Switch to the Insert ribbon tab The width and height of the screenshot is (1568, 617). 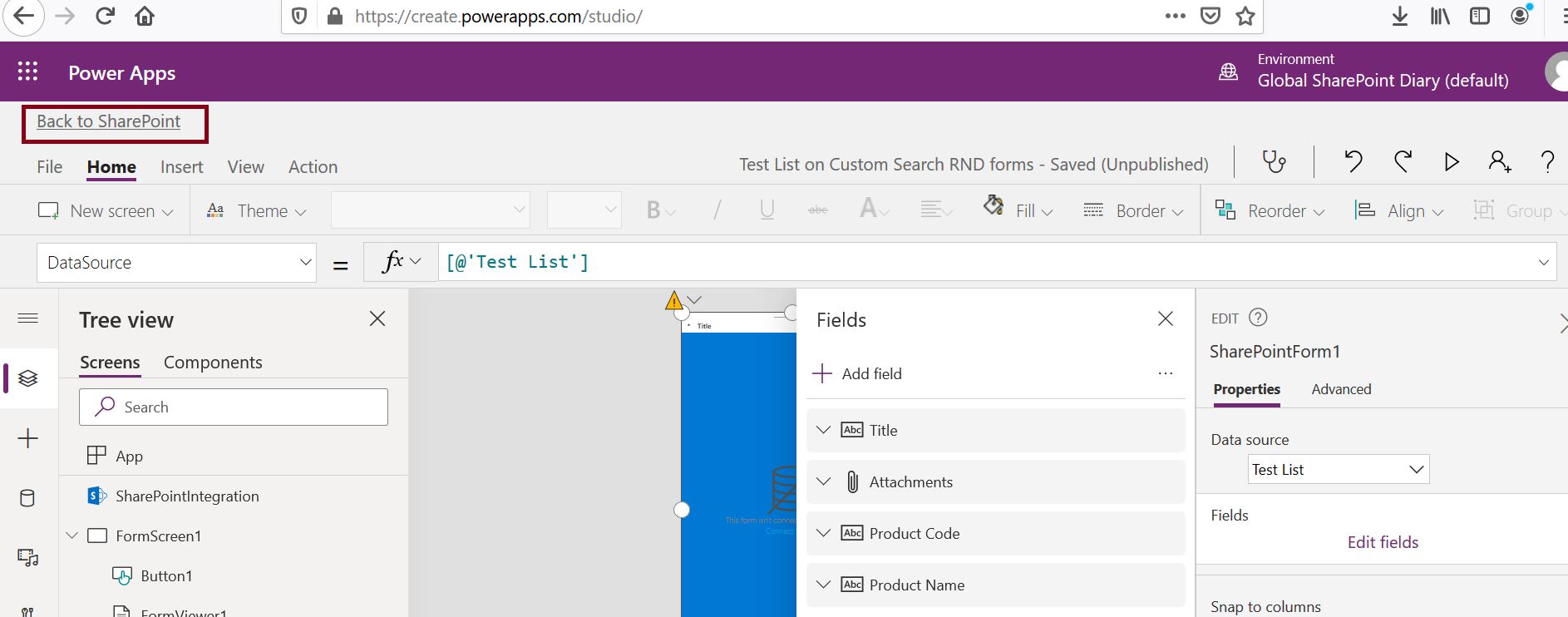[182, 166]
